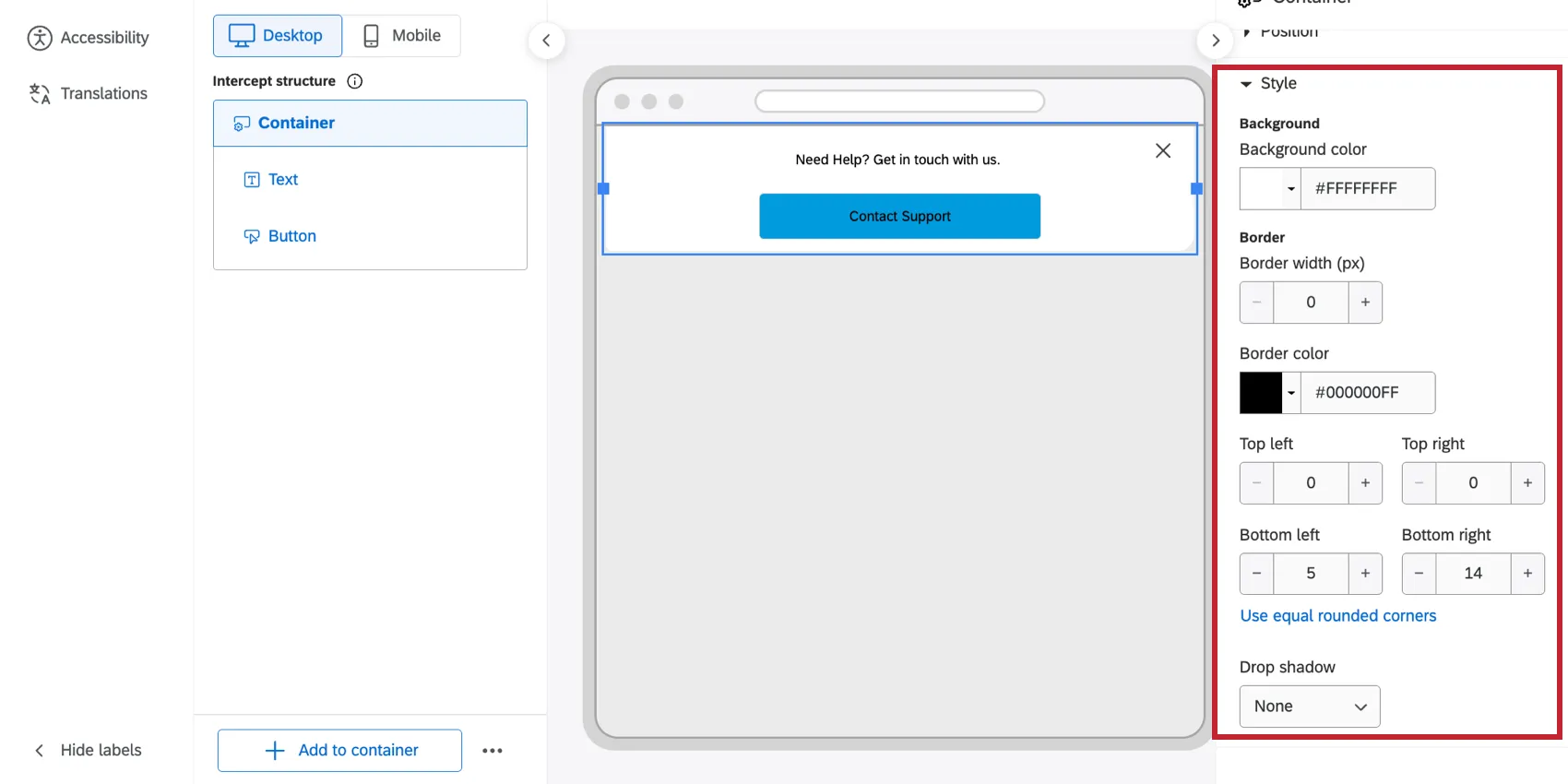This screenshot has height=784, width=1568.
Task: Open the more options ellipsis menu
Action: [x=493, y=751]
